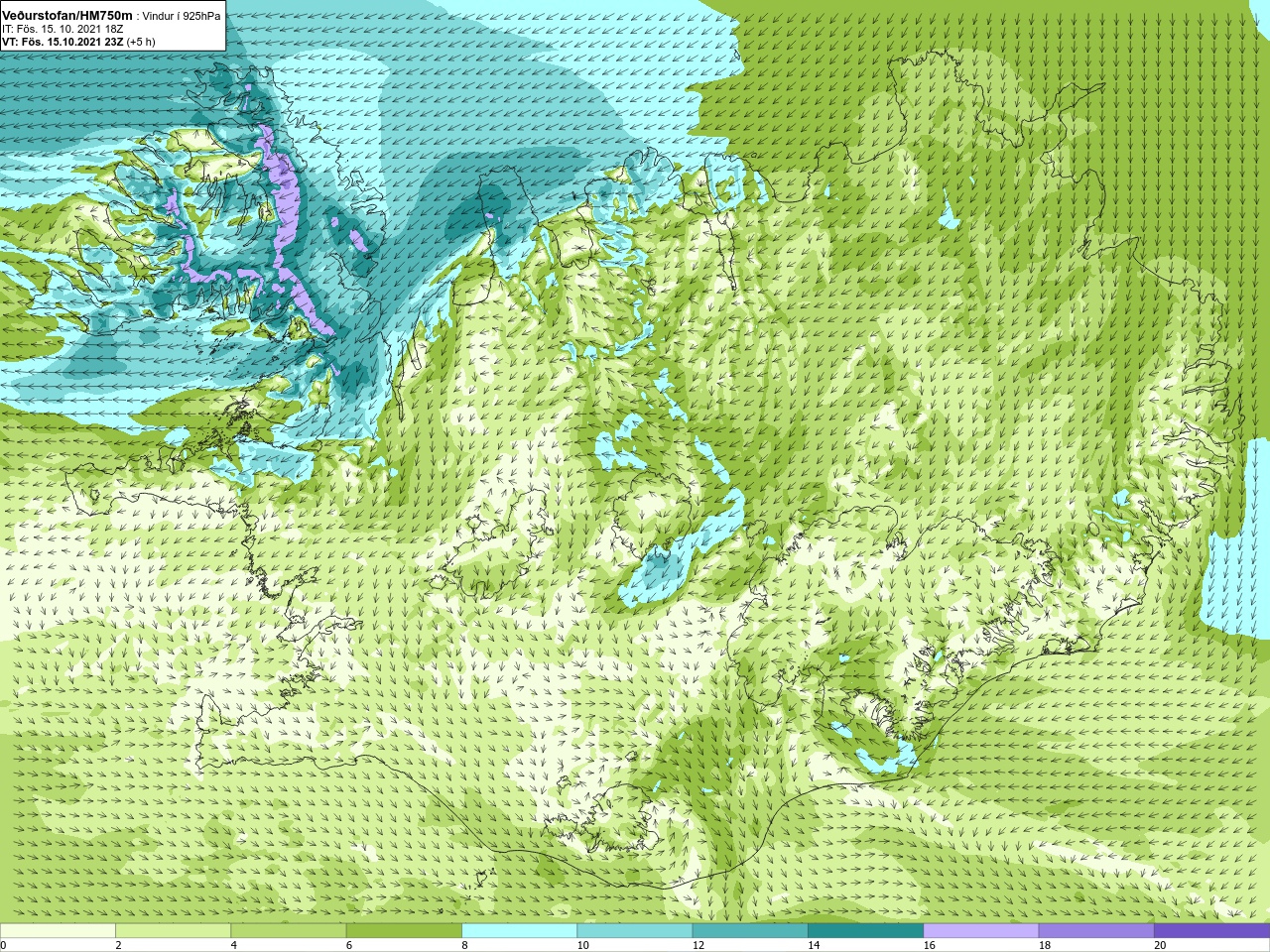Click the dark purple swatch above 20
The width and height of the screenshot is (1270, 952).
(1211, 931)
